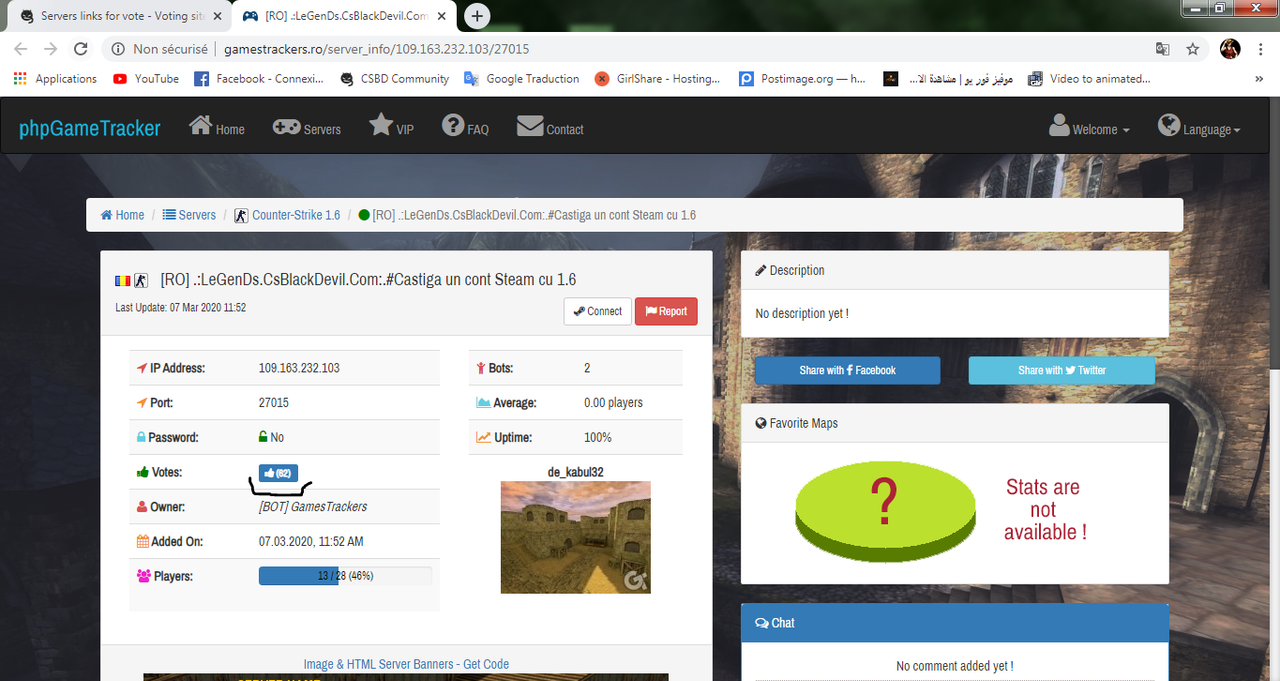1280x681 pixels.
Task: Click the Description panel header
Action: tap(955, 270)
